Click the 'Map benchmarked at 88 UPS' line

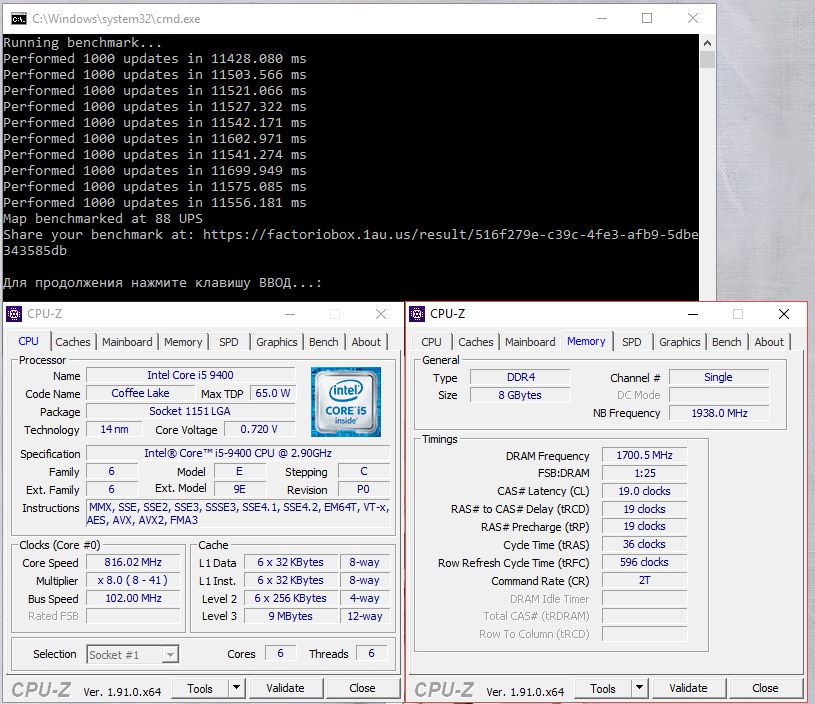point(103,218)
